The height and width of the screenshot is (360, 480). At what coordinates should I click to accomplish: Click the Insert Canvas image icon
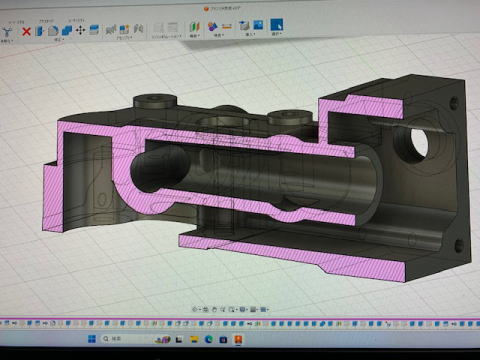[258, 25]
